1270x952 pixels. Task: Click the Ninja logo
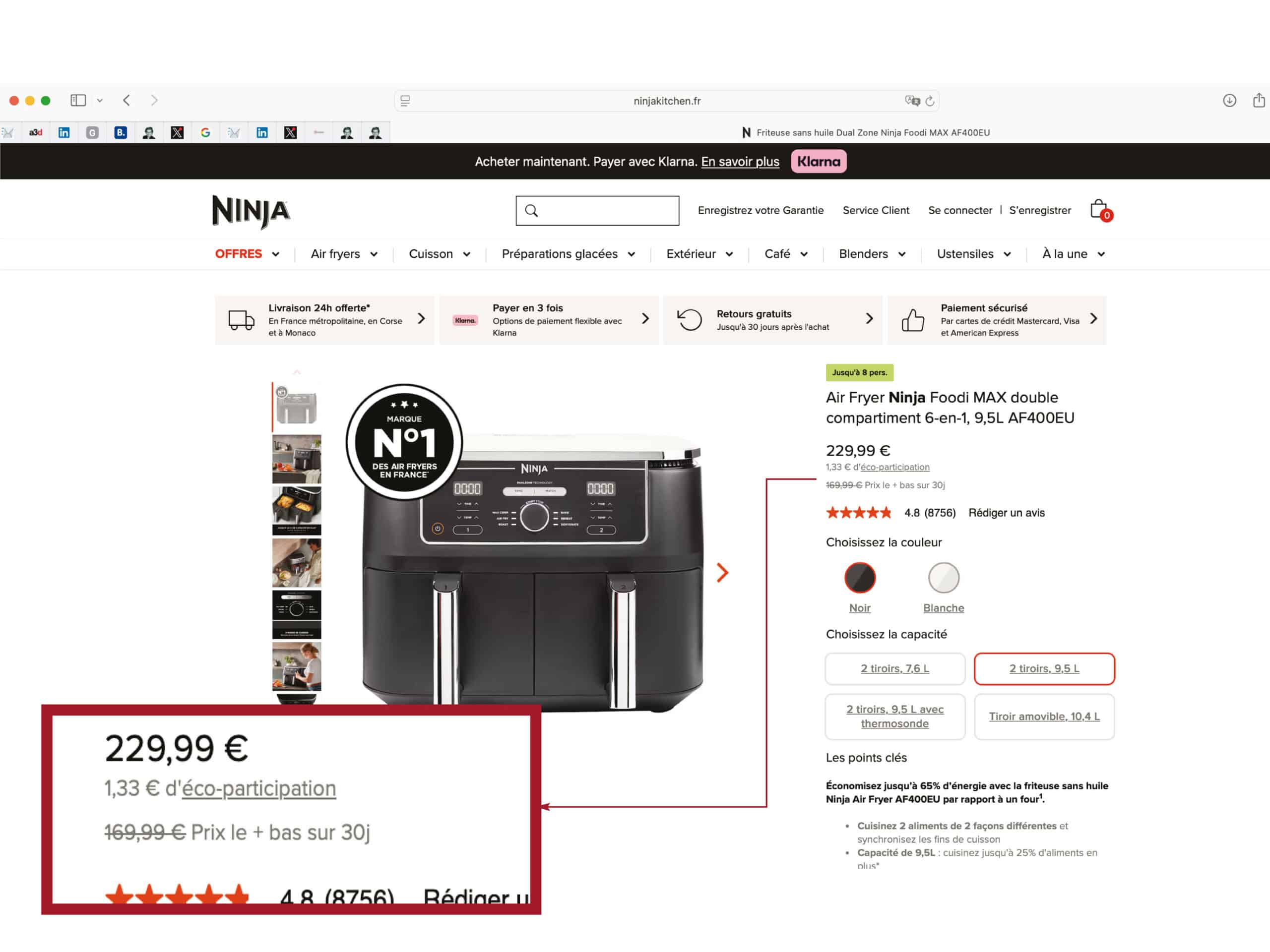(x=251, y=211)
